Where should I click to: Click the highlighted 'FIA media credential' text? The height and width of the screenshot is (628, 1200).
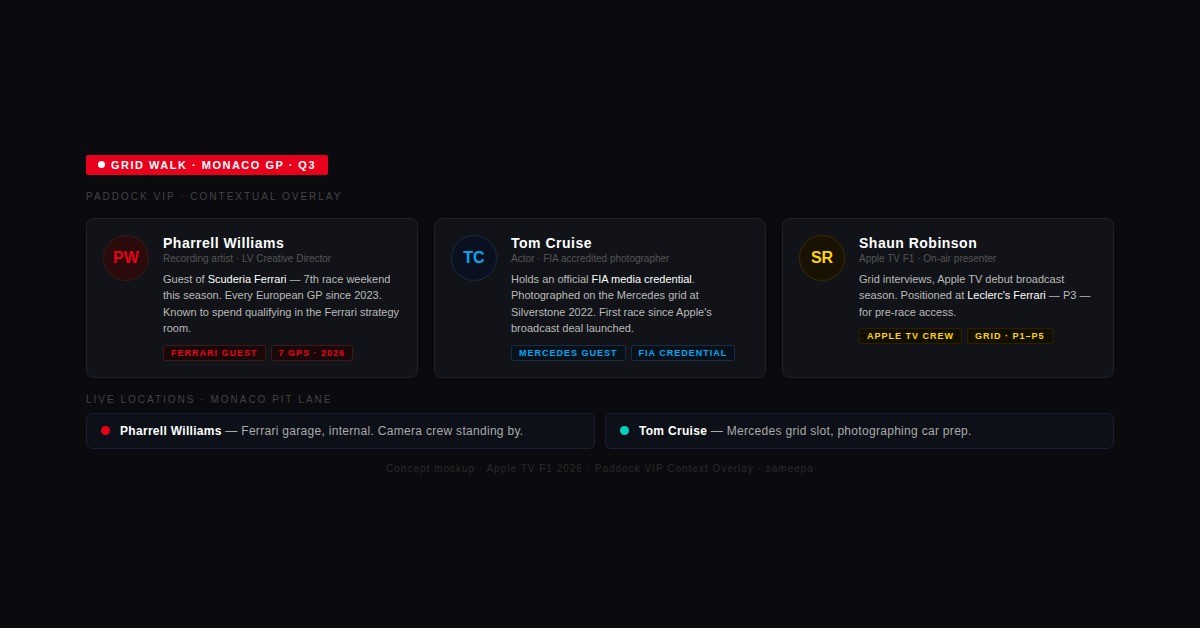[x=642, y=279]
